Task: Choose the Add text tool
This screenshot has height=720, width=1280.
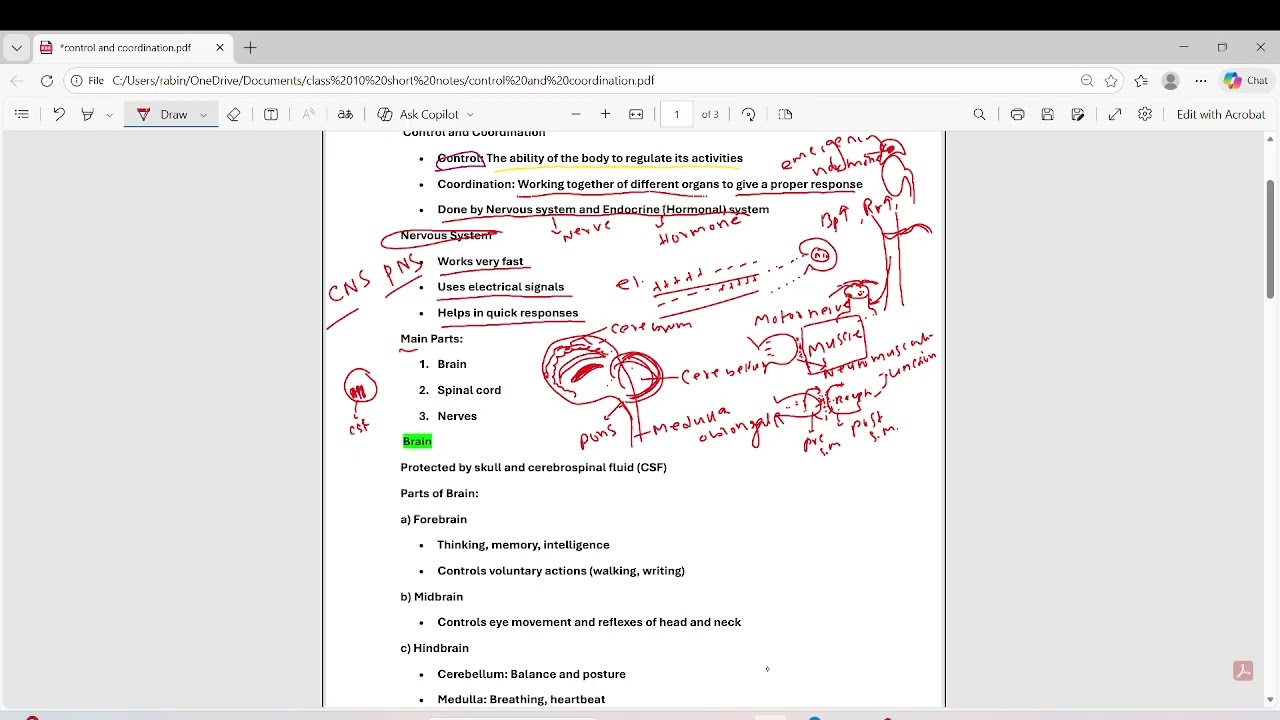Action: (x=271, y=115)
